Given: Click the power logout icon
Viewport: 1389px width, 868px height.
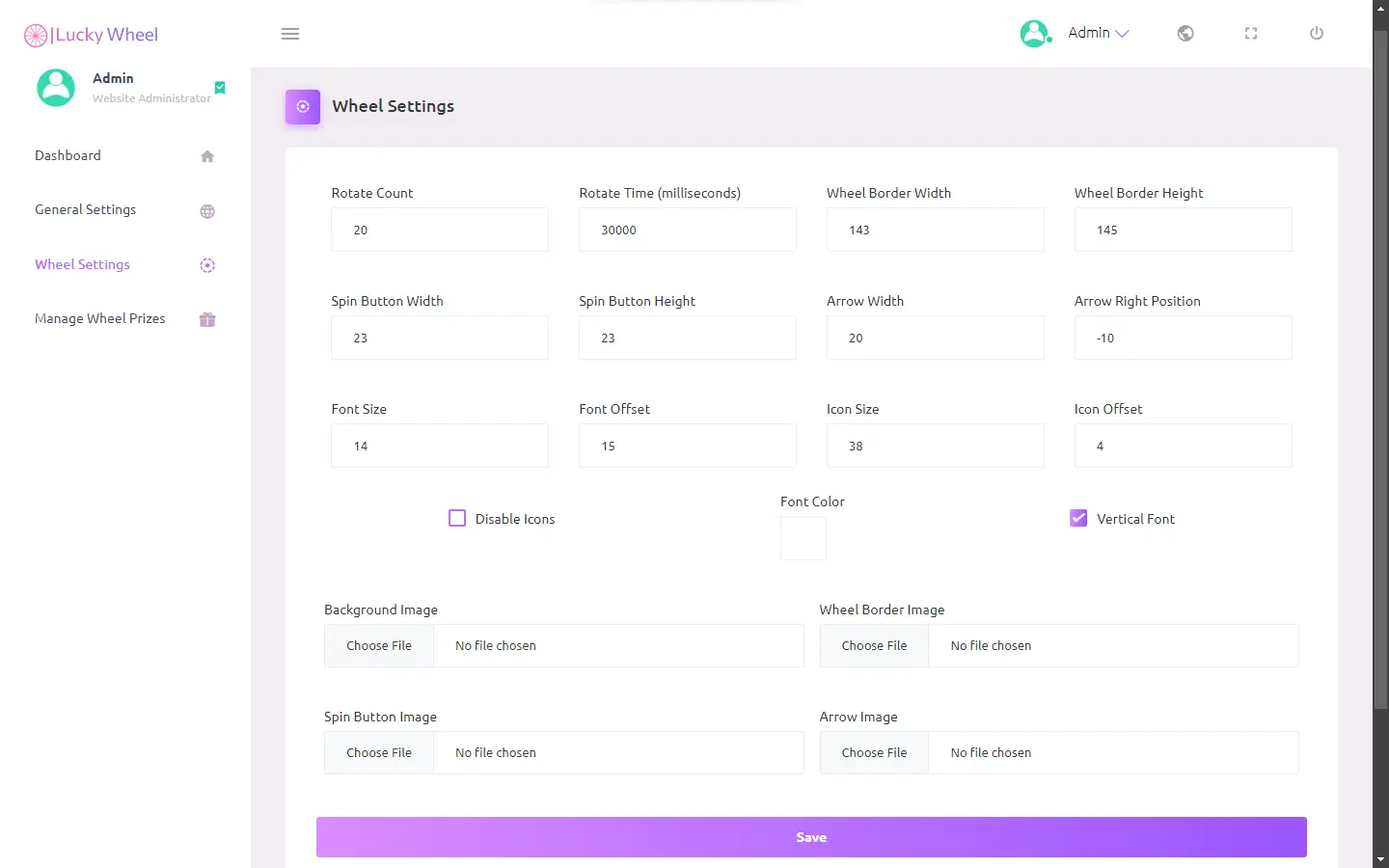Looking at the screenshot, I should (x=1317, y=34).
